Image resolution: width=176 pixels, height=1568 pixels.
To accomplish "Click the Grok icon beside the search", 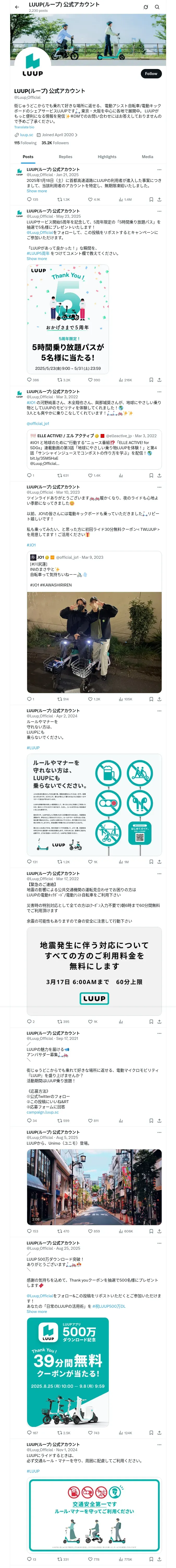I will pyautogui.click(x=146, y=7).
